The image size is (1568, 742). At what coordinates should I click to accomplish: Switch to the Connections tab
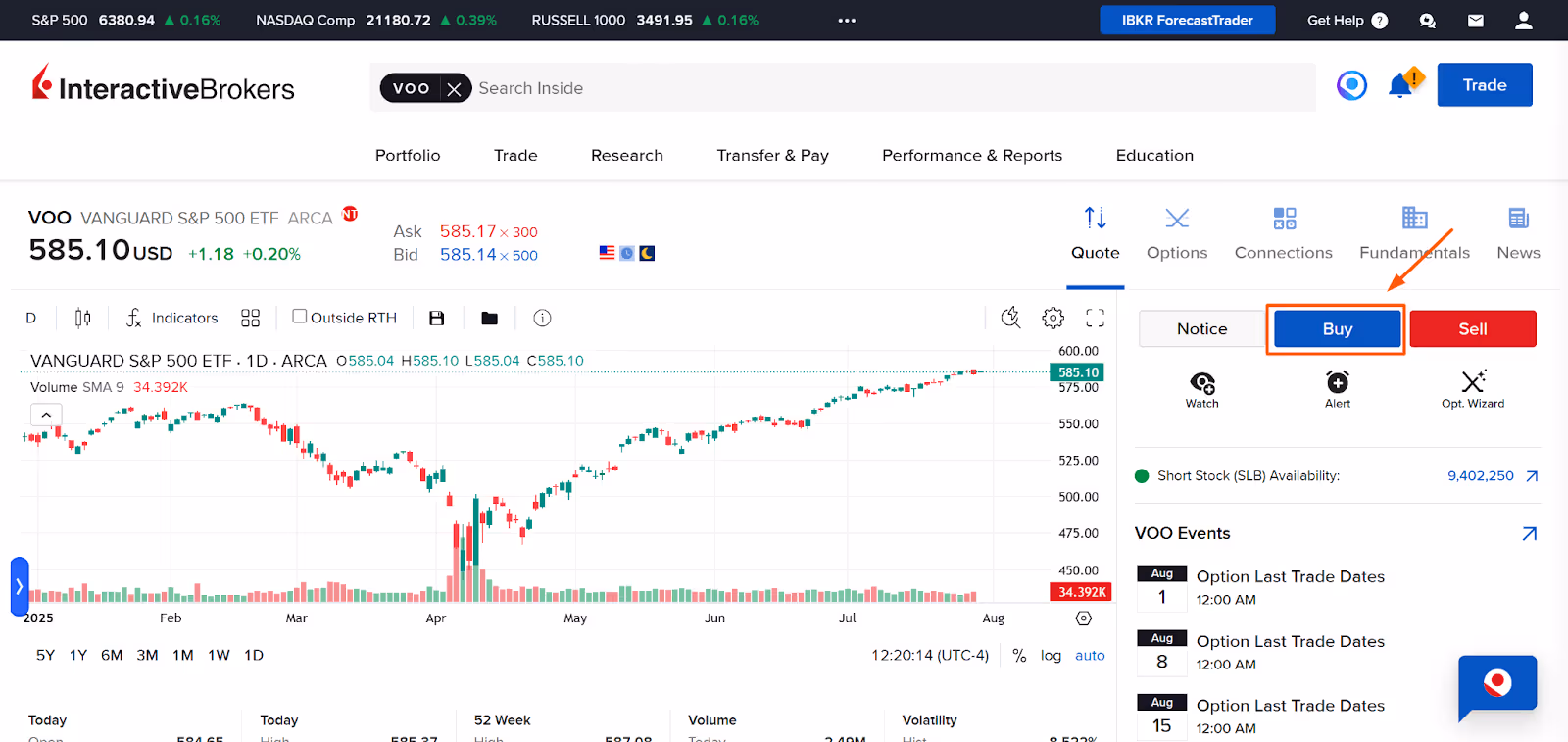[1284, 233]
